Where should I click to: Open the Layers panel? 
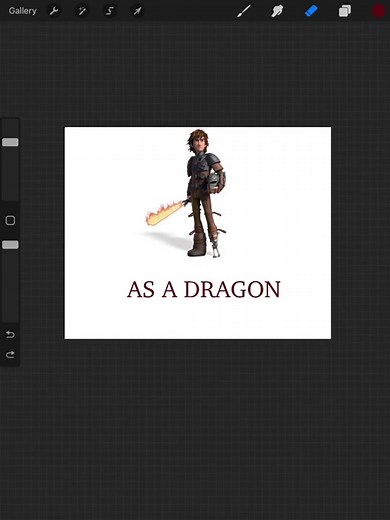(x=345, y=11)
